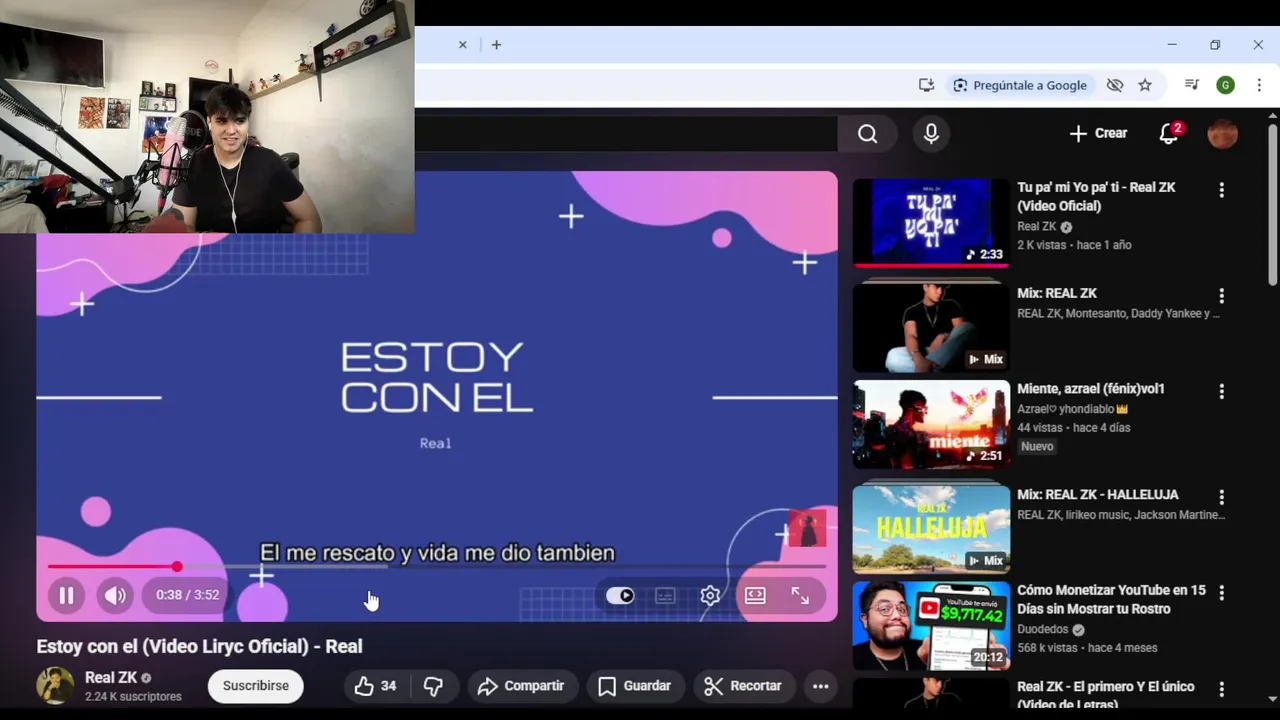Click Pregúntale a Google button
1280x720 pixels.
coord(1019,85)
